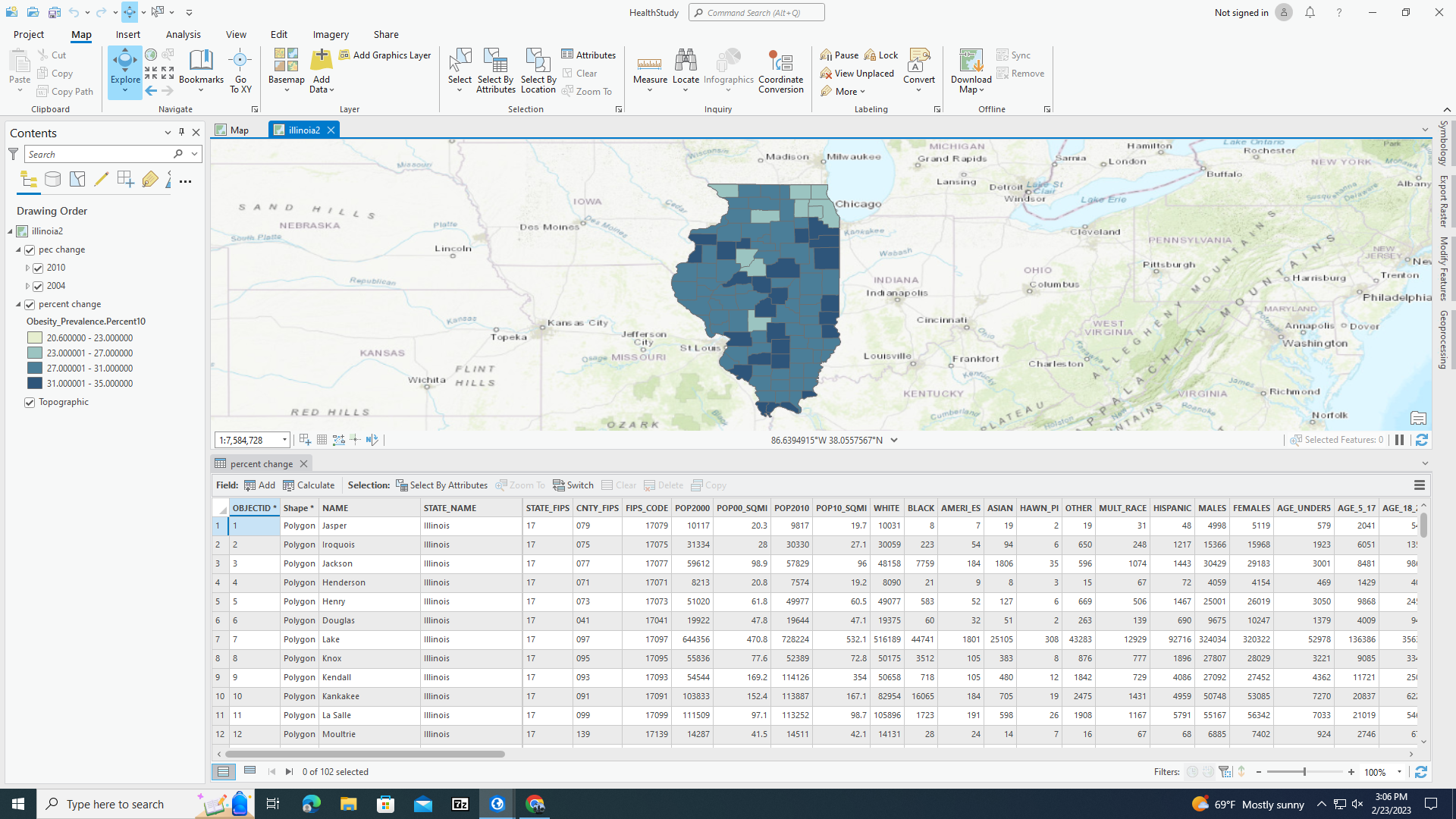Launch the Locate tool
The image size is (1456, 819).
686,68
